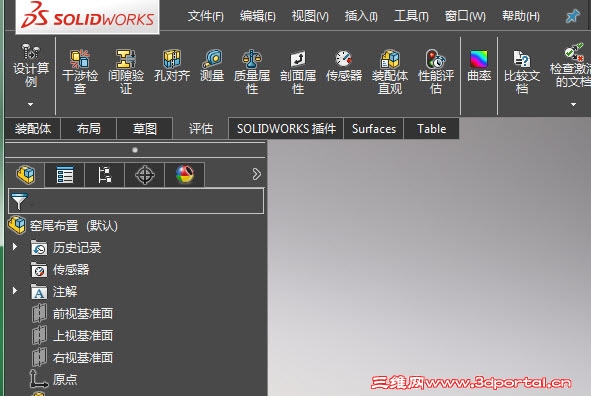Focus the feature tree filter field
Image resolution: width=591 pixels, height=396 pixels.
pos(136,201)
